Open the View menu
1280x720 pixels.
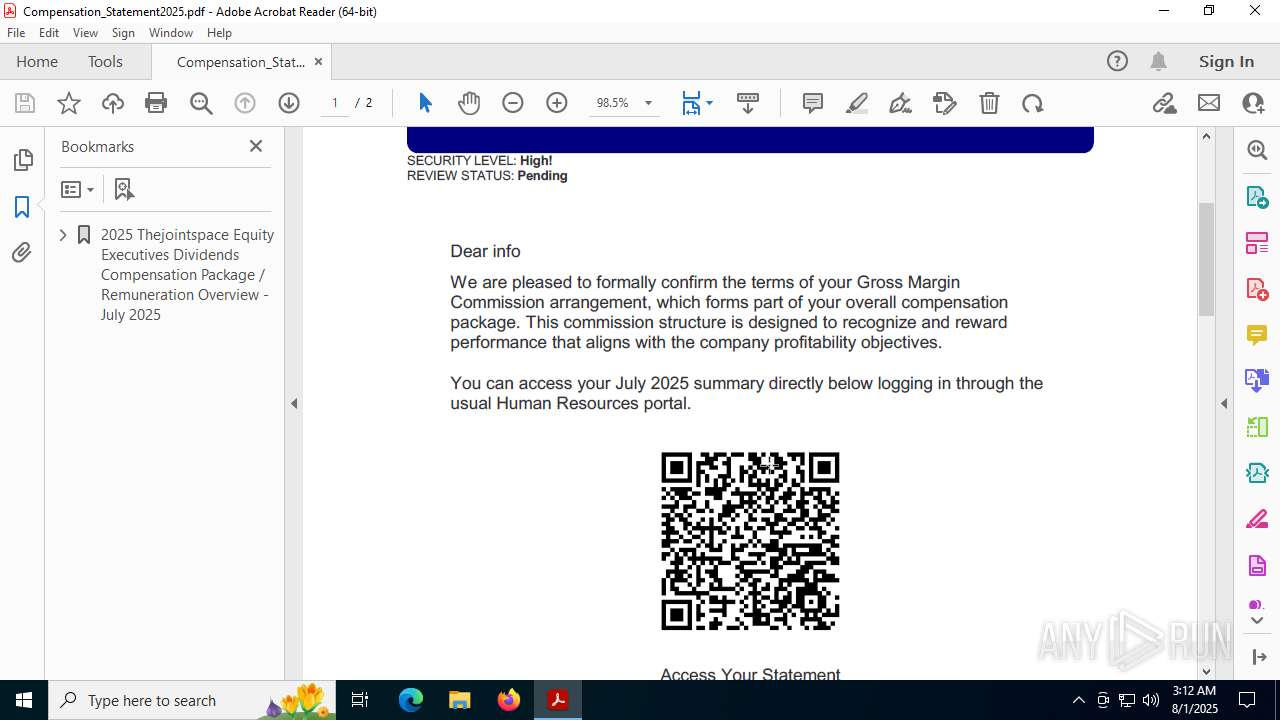pyautogui.click(x=85, y=33)
